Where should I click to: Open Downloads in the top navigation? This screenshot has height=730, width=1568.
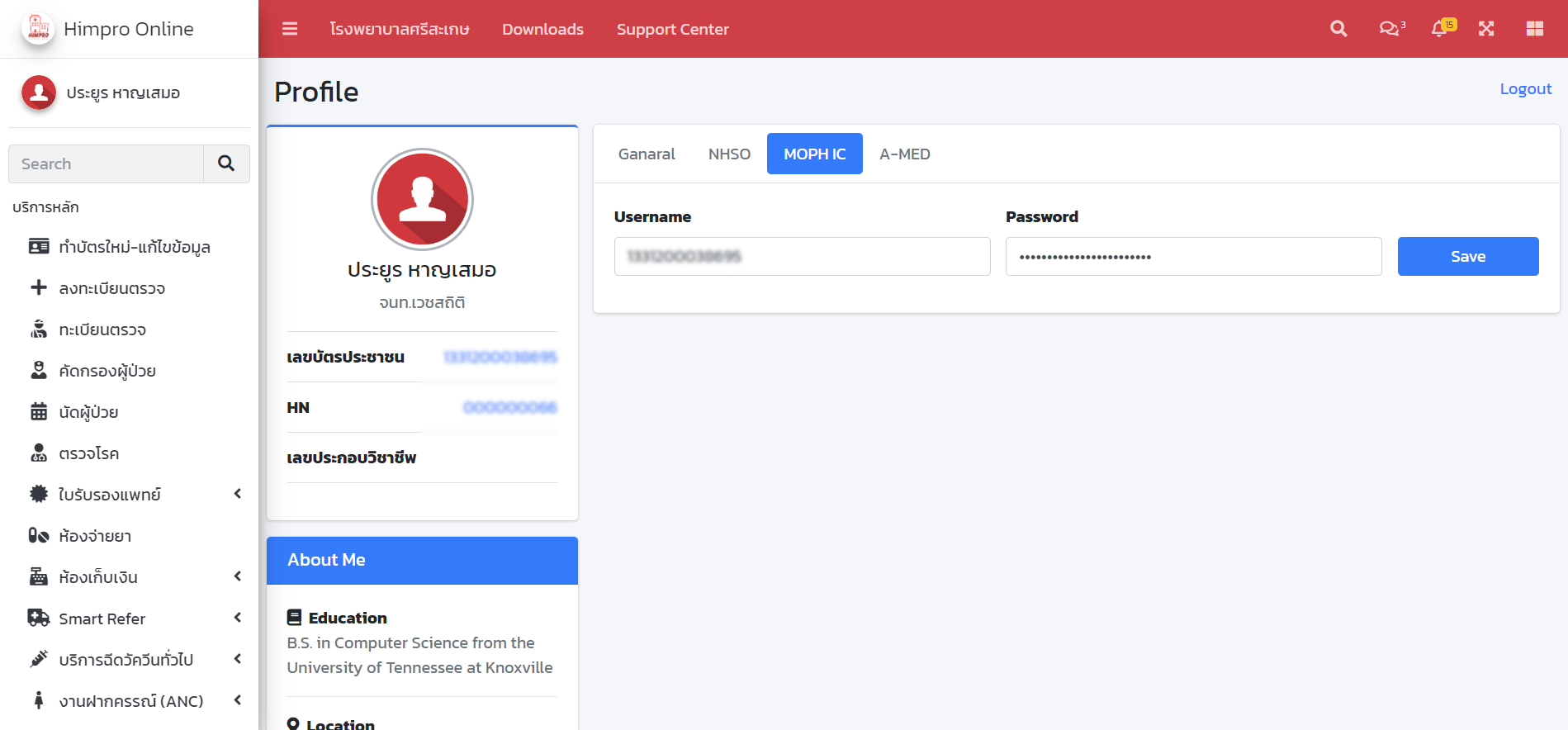click(x=542, y=29)
